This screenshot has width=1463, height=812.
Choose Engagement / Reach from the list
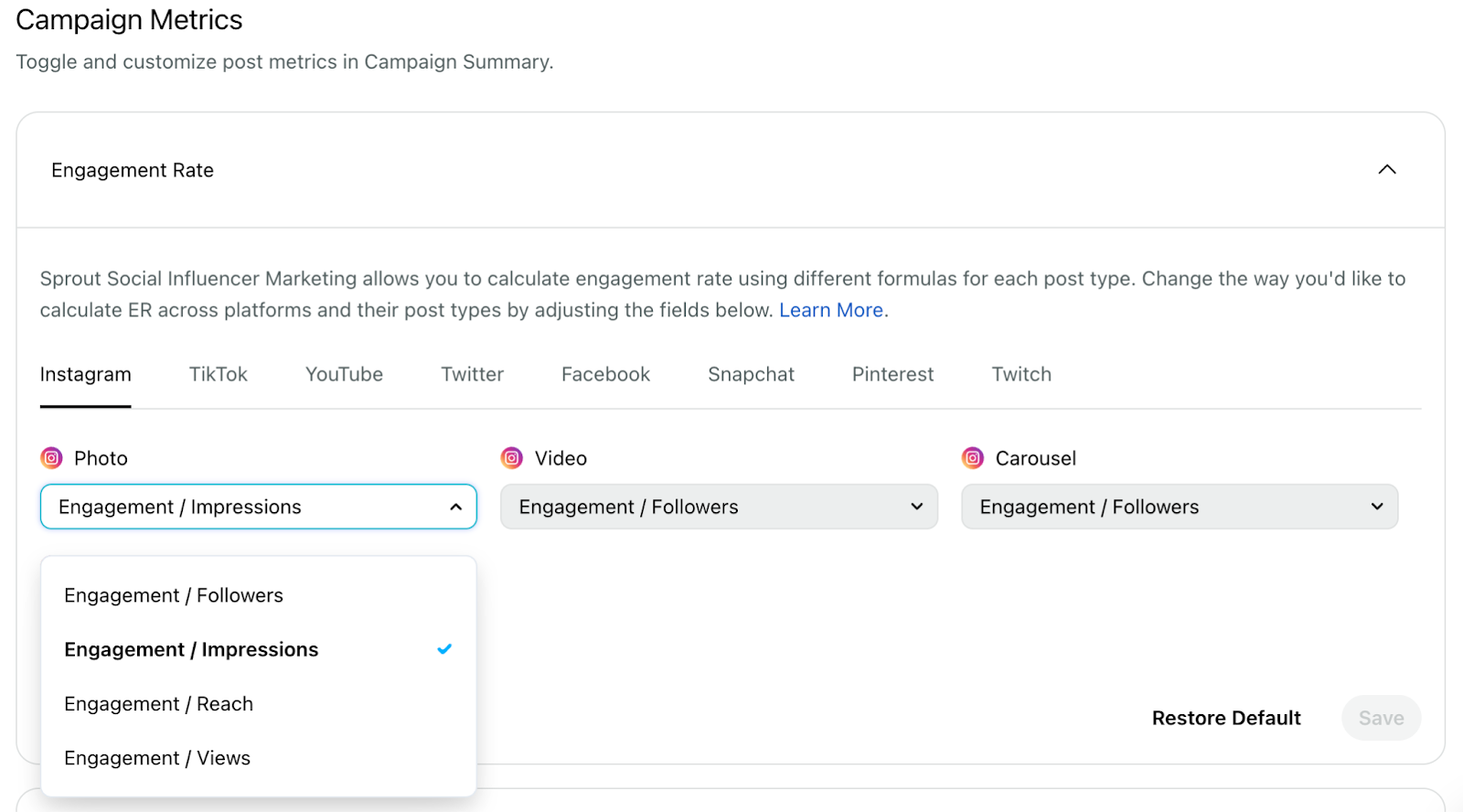tap(259, 704)
